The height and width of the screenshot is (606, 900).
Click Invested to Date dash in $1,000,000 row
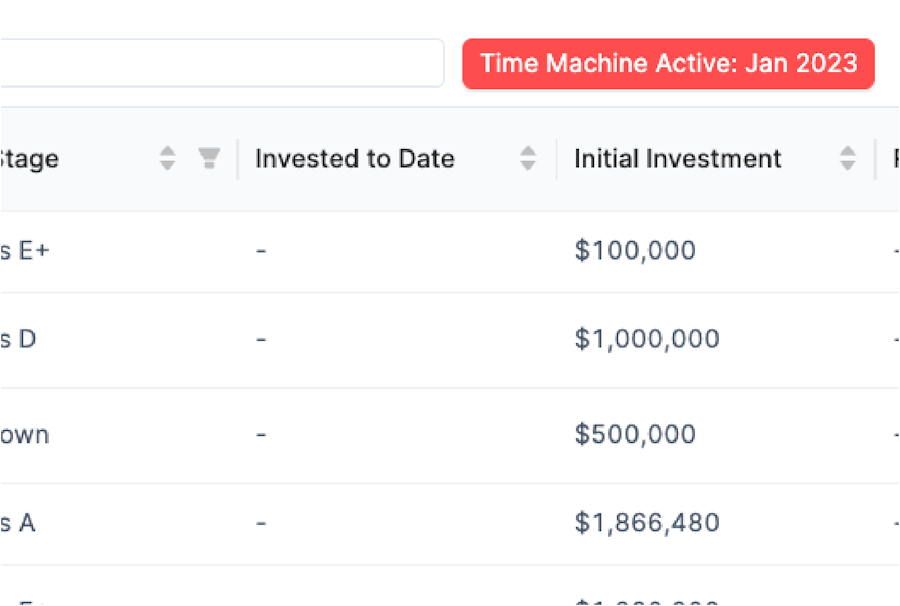[x=261, y=340]
